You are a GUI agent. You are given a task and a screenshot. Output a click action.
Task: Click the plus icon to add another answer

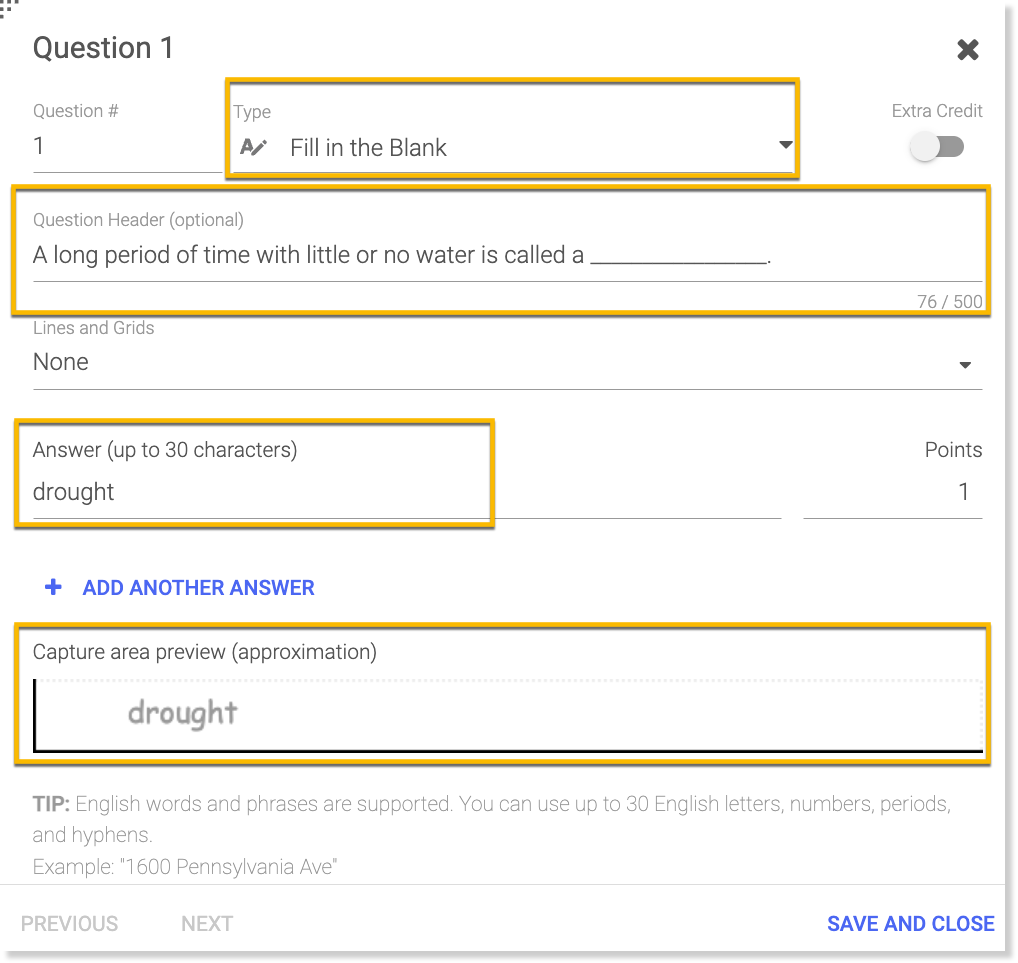click(54, 588)
